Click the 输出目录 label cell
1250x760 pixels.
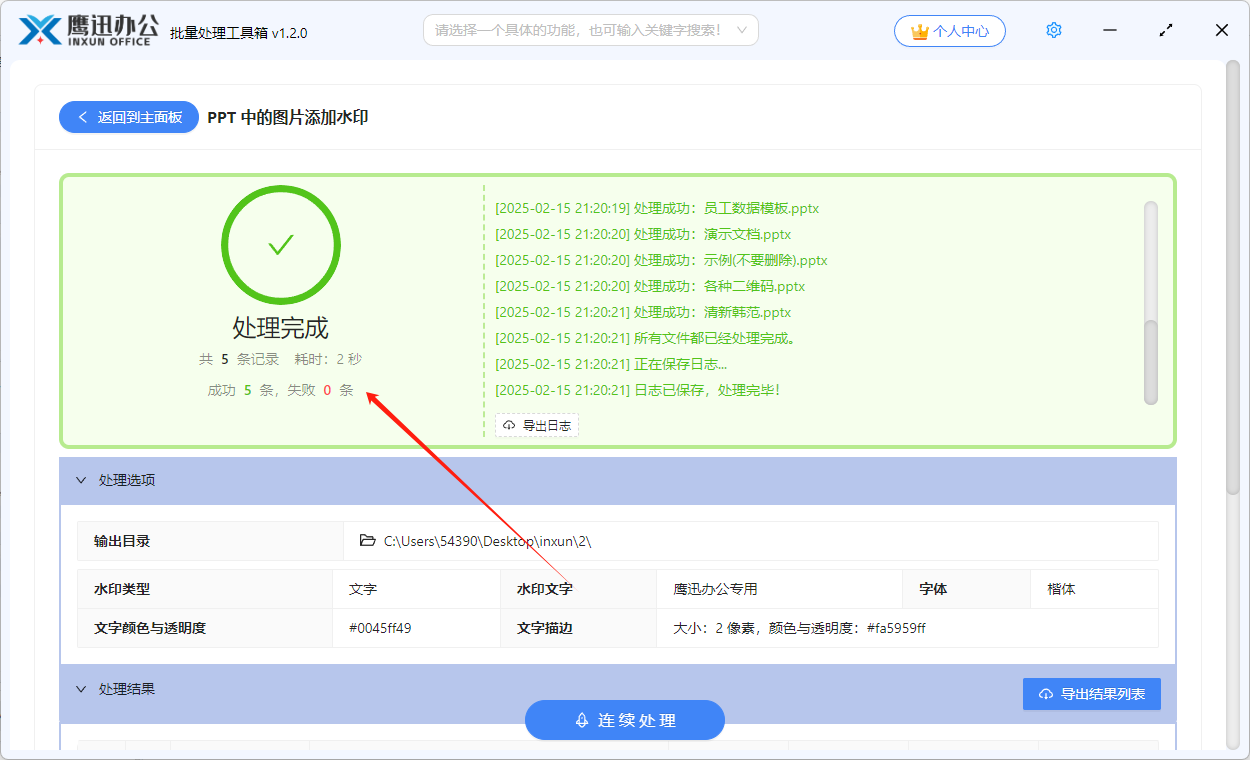210,541
